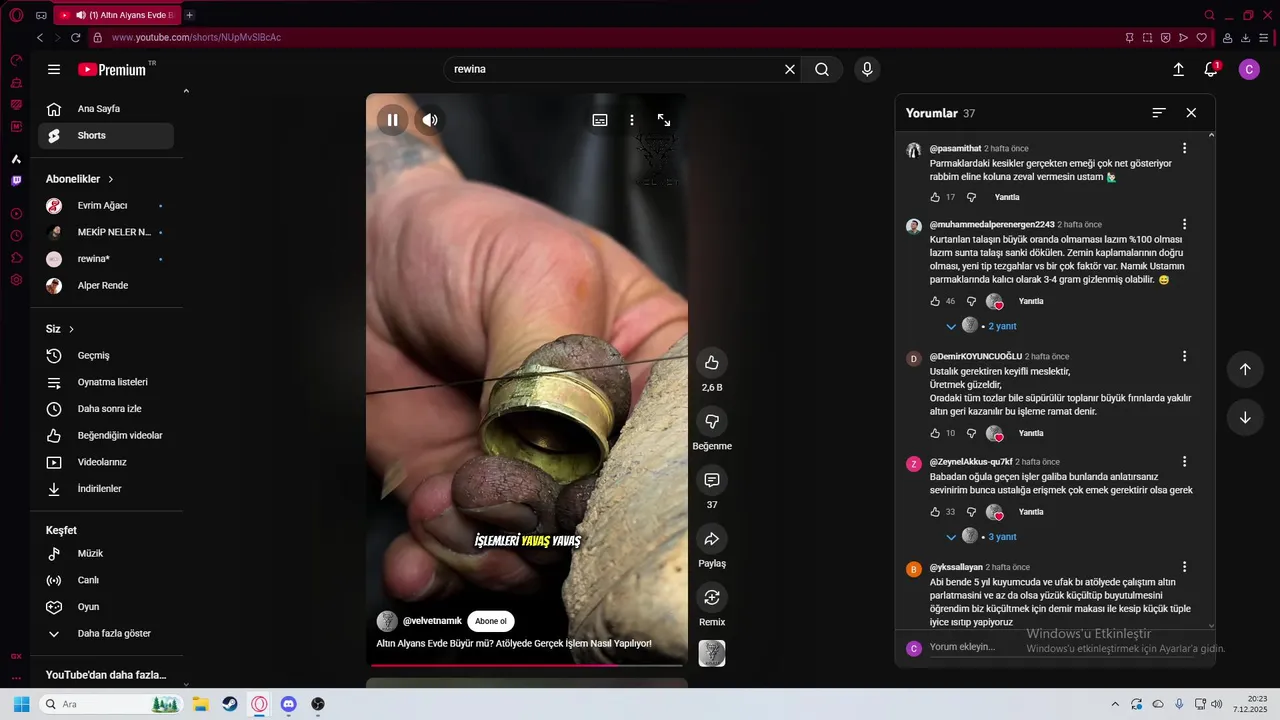Mute the Shorts video volume

[430, 120]
